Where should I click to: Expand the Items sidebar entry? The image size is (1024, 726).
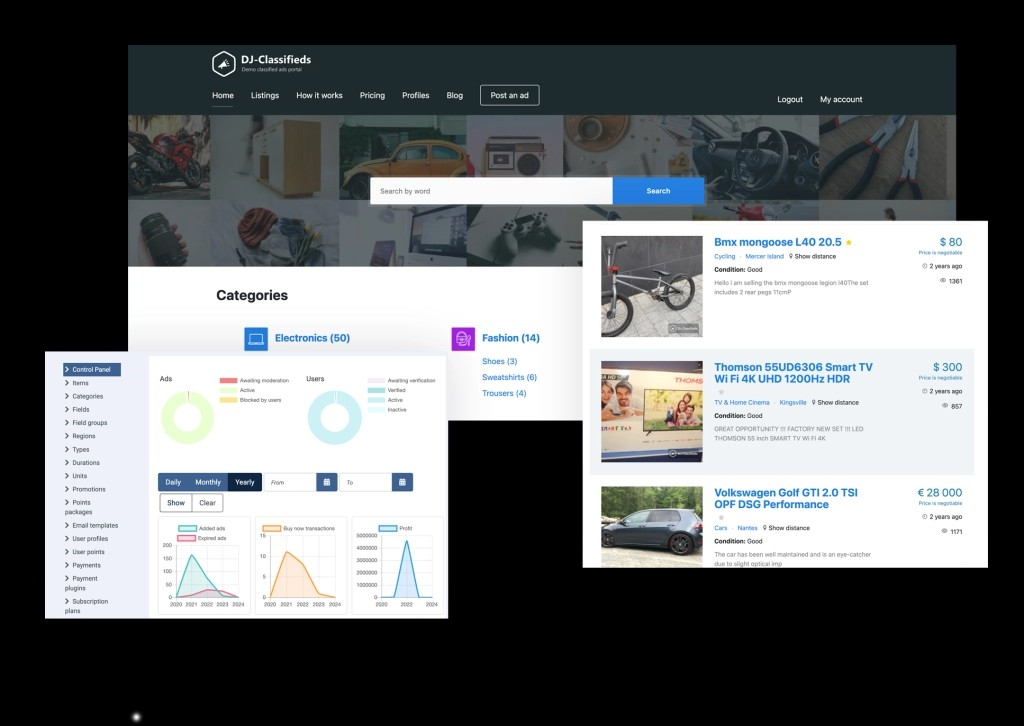80,383
